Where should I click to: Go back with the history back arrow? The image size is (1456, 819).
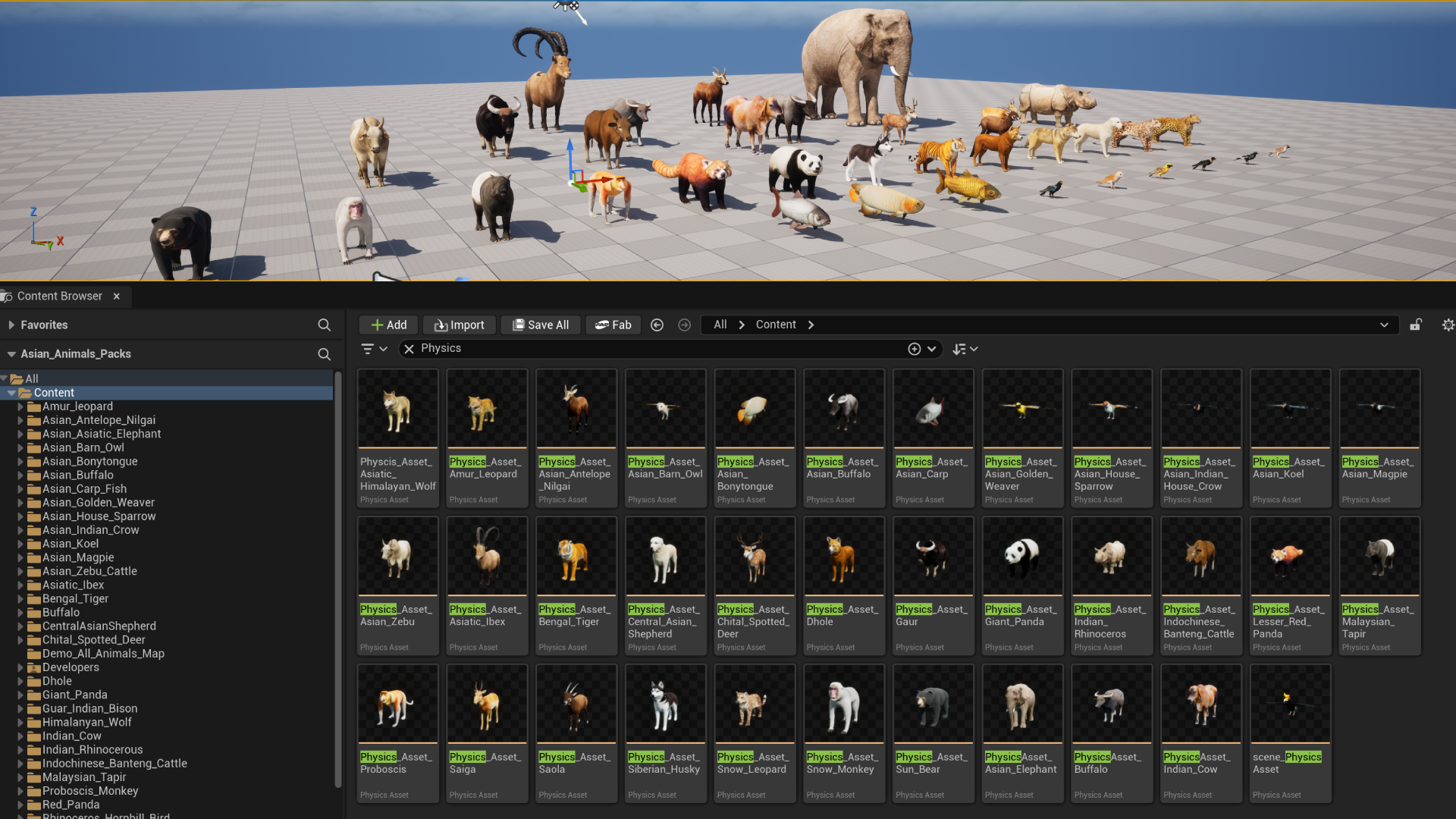(x=657, y=325)
